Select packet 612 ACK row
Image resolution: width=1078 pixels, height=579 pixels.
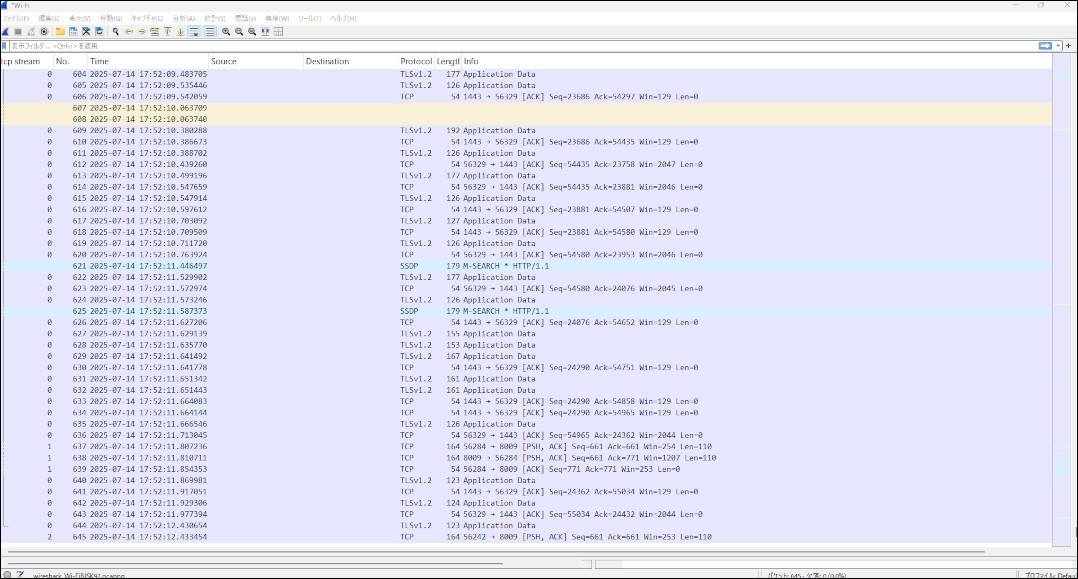tap(527, 164)
